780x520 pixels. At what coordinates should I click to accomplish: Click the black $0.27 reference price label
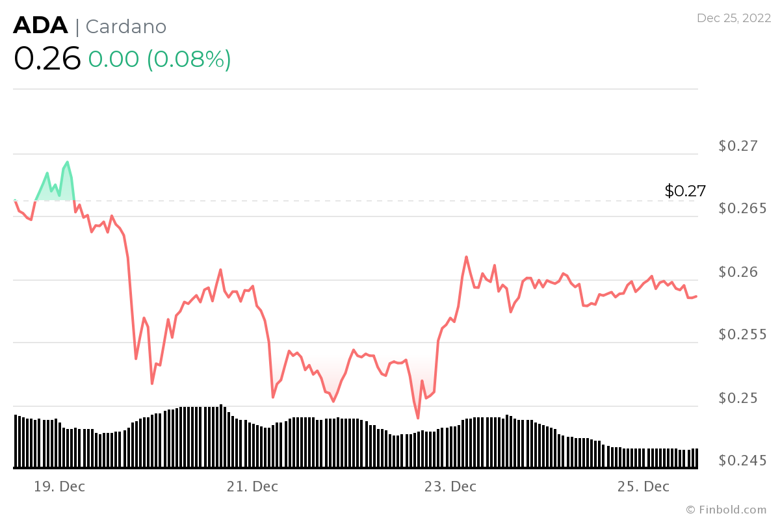point(685,190)
